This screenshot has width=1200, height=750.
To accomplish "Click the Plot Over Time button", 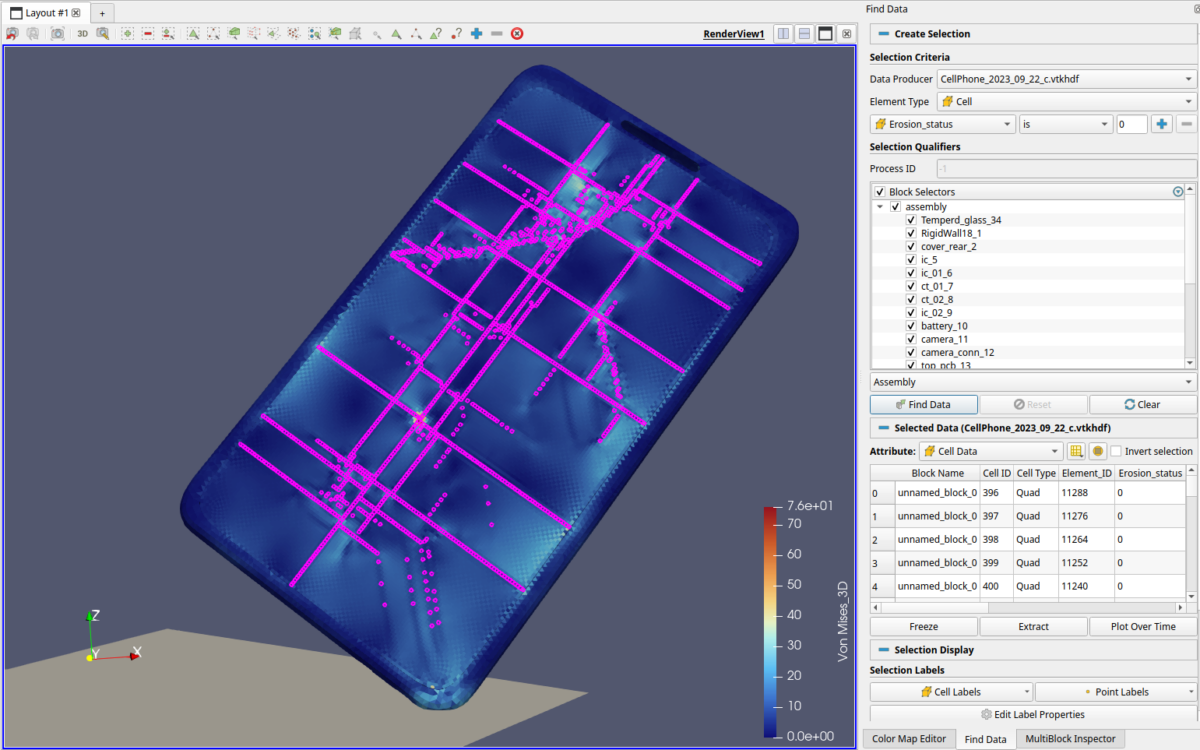I will pyautogui.click(x=1142, y=626).
